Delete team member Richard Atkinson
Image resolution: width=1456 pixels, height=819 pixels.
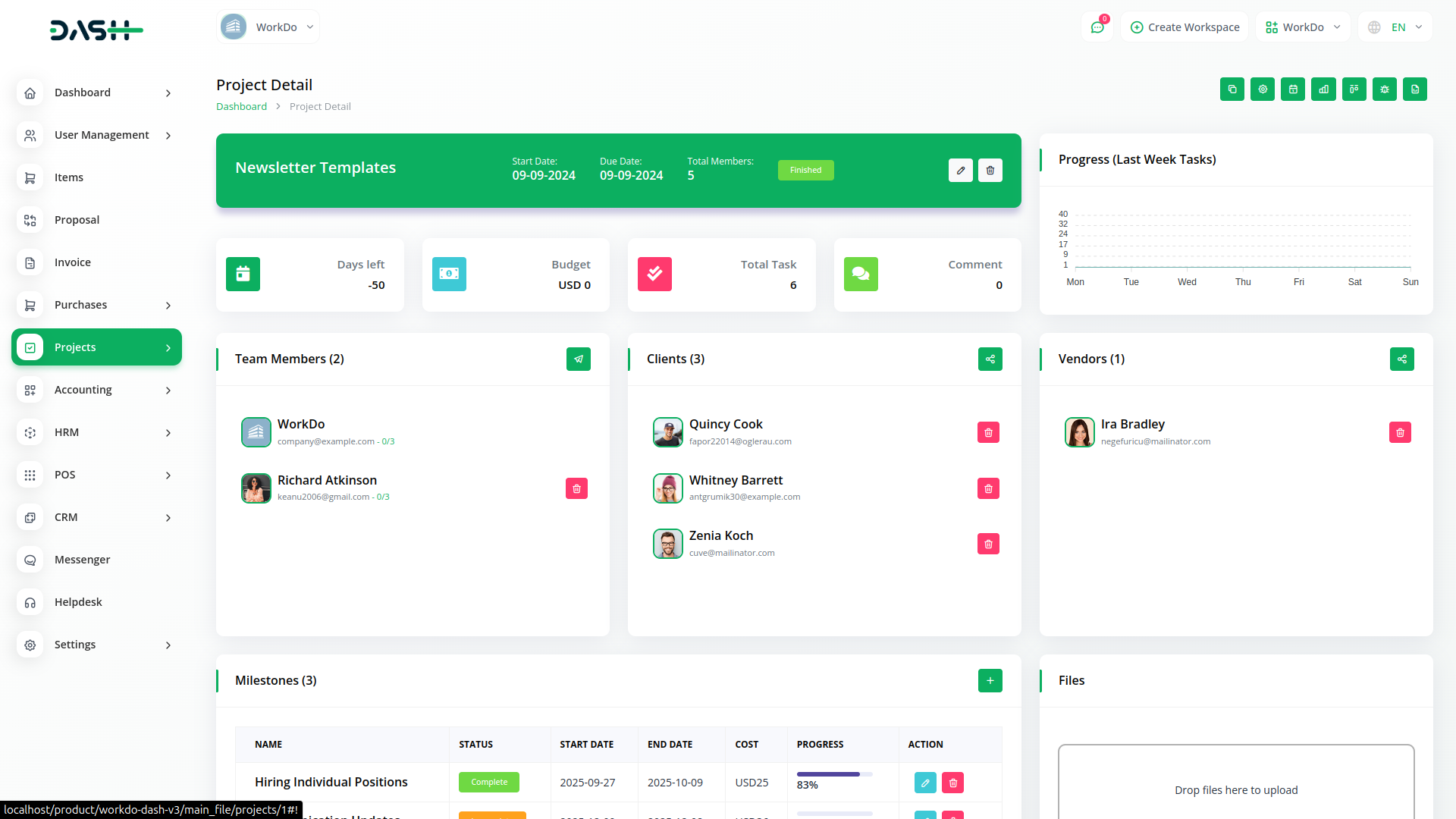pos(576,488)
